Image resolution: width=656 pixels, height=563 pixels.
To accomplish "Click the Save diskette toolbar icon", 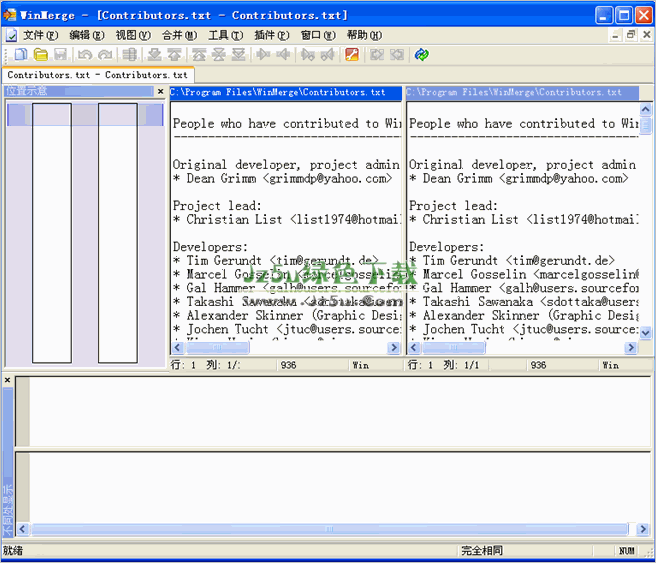I will (61, 55).
